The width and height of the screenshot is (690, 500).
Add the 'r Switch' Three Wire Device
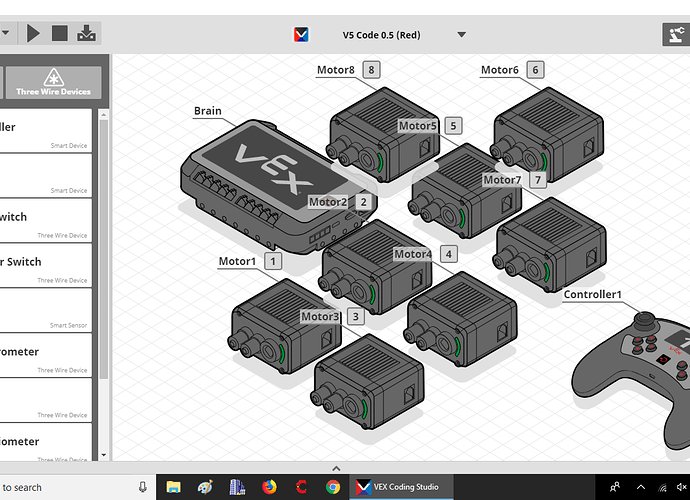click(46, 265)
